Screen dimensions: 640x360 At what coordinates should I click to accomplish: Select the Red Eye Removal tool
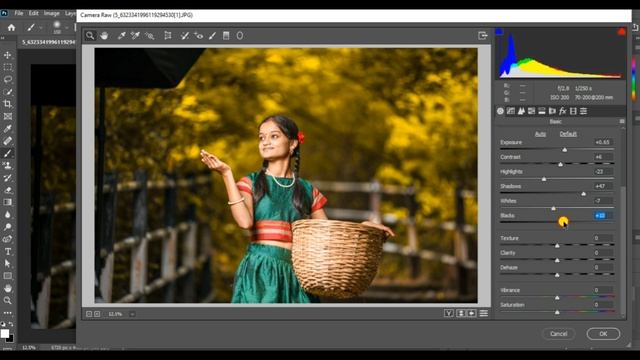pyautogui.click(x=199, y=36)
